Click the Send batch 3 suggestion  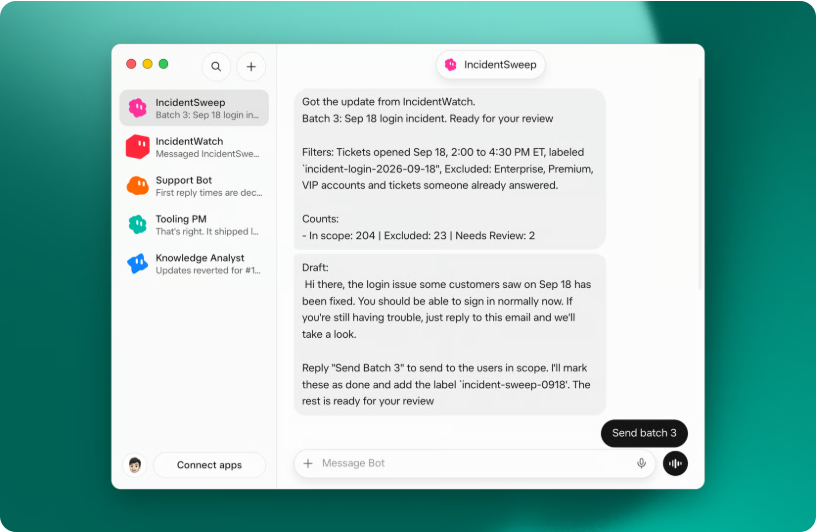coord(644,433)
